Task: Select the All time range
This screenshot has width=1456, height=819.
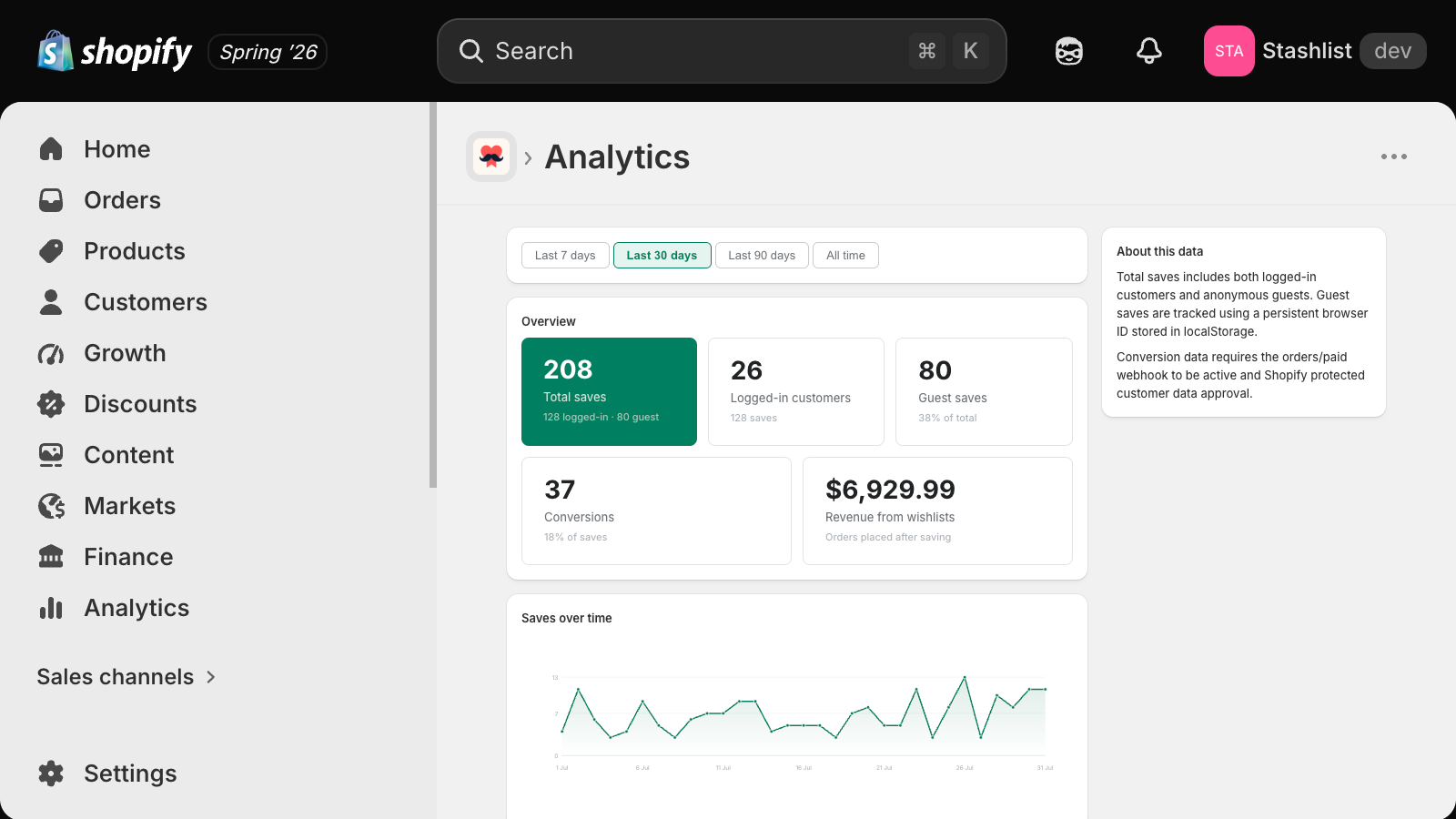Action: (845, 256)
